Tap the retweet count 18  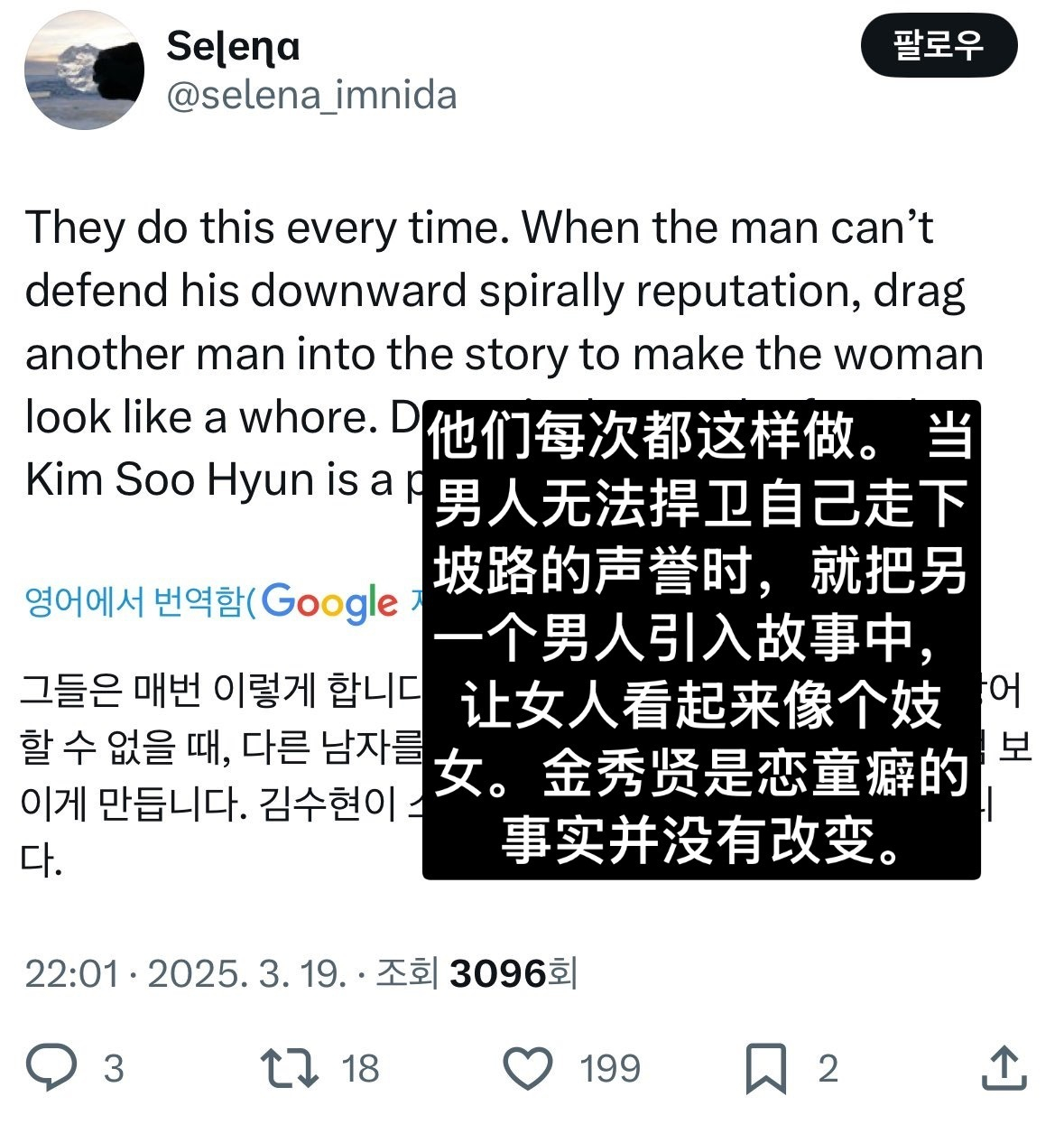[x=360, y=1069]
